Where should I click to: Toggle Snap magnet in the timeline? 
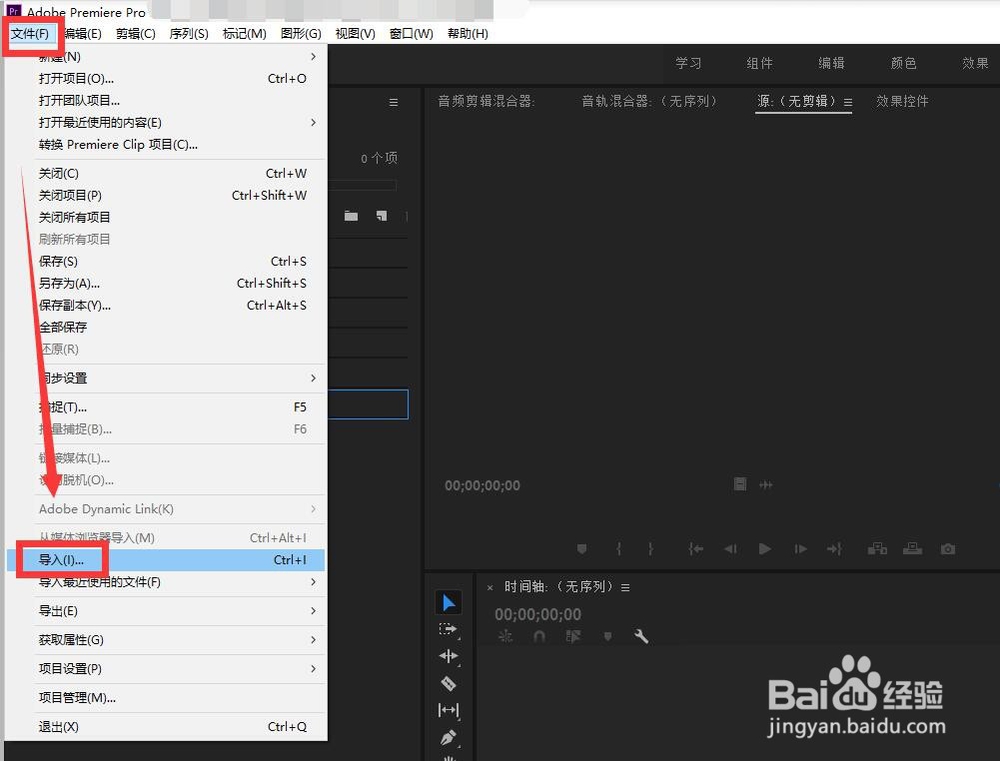[540, 636]
